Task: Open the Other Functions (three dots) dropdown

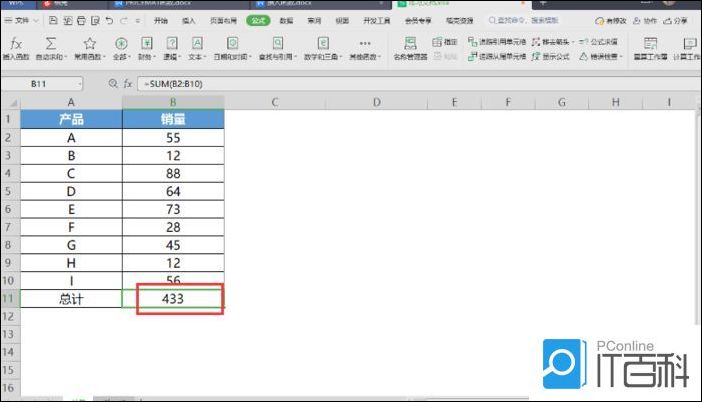Action: pyautogui.click(x=364, y=43)
